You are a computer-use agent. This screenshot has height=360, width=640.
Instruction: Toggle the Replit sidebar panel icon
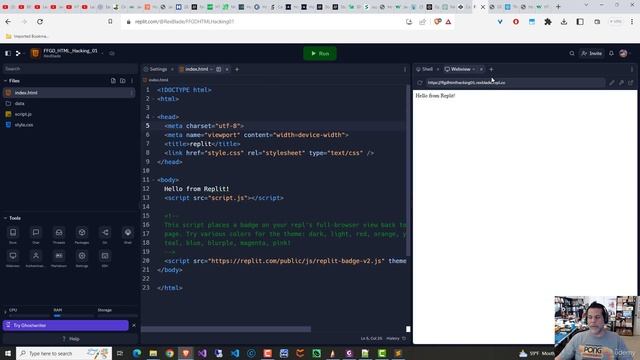point(8,53)
